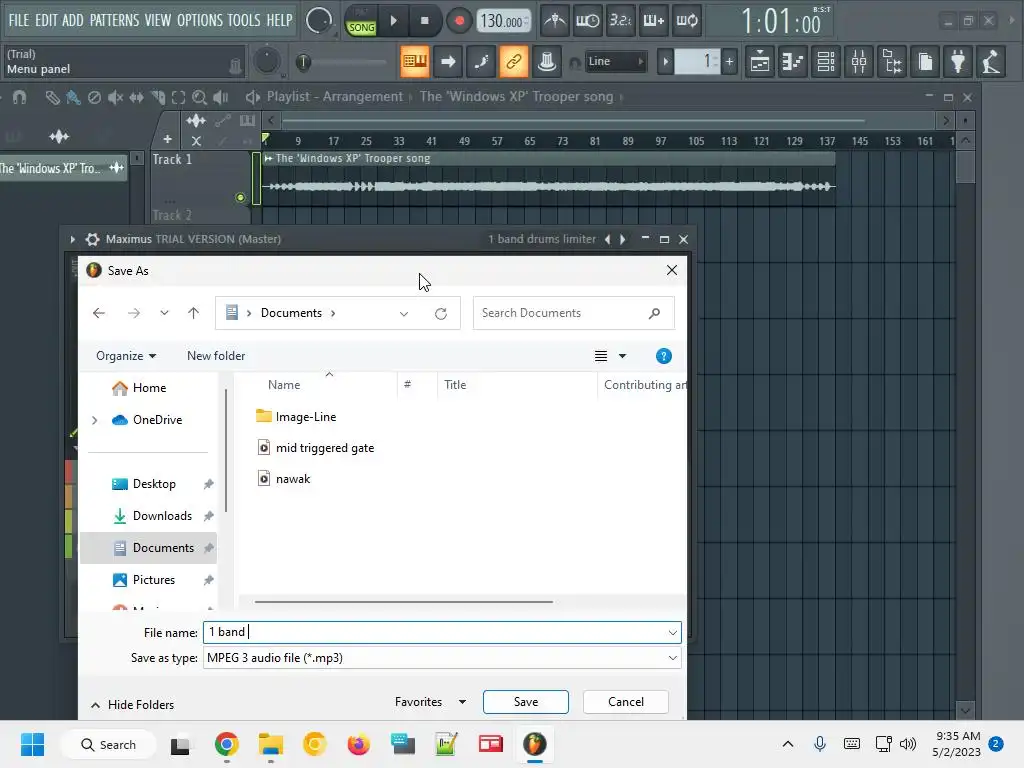The image size is (1024, 768).
Task: Click the tempo tapper icon
Action: click(x=991, y=61)
